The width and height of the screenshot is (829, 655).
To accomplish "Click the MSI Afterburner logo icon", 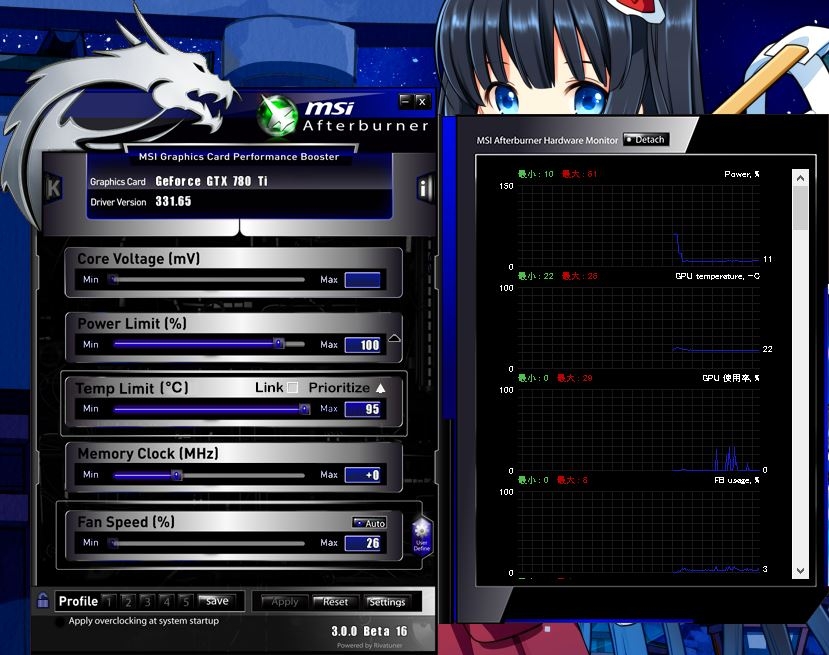I will pyautogui.click(x=277, y=116).
